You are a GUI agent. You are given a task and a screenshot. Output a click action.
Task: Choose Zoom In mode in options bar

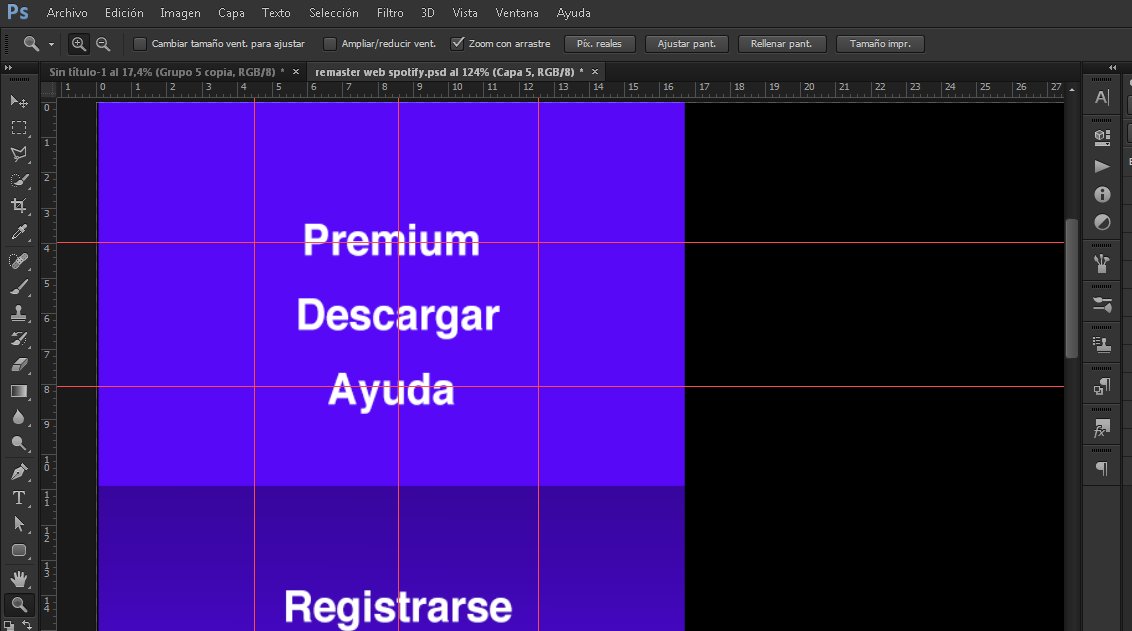point(79,44)
